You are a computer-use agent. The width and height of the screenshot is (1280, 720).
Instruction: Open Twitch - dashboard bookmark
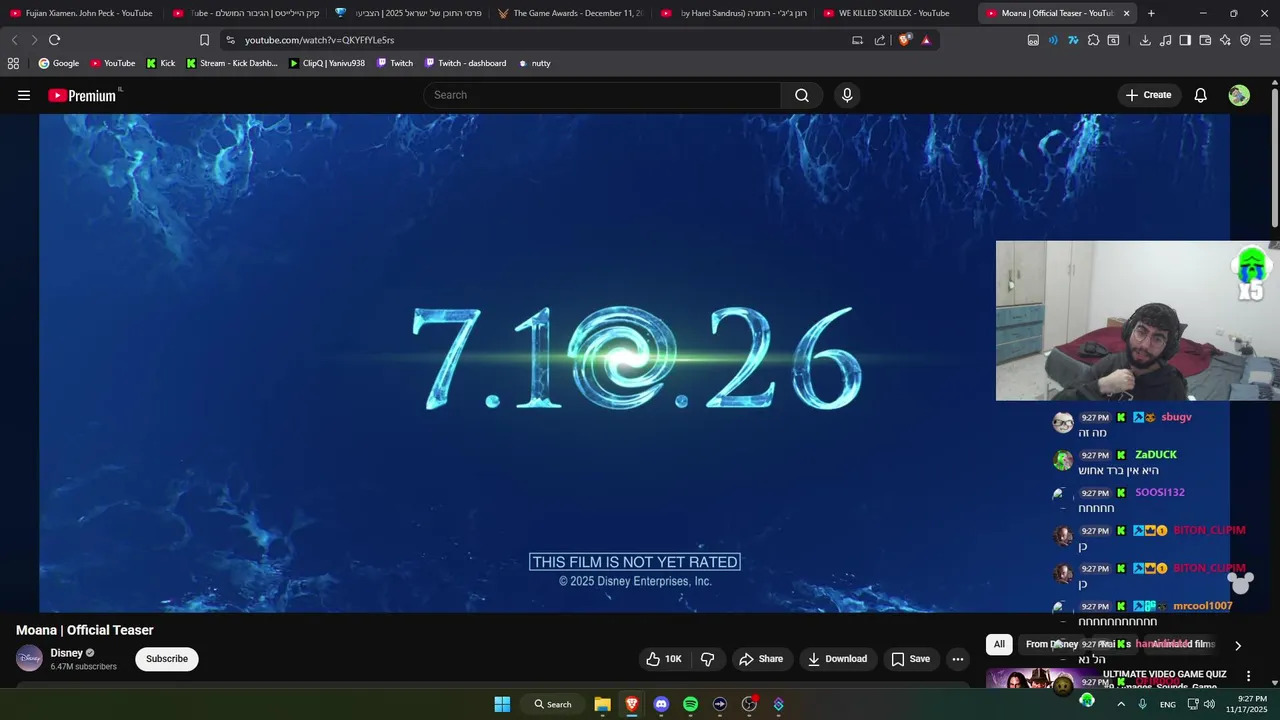tap(465, 63)
